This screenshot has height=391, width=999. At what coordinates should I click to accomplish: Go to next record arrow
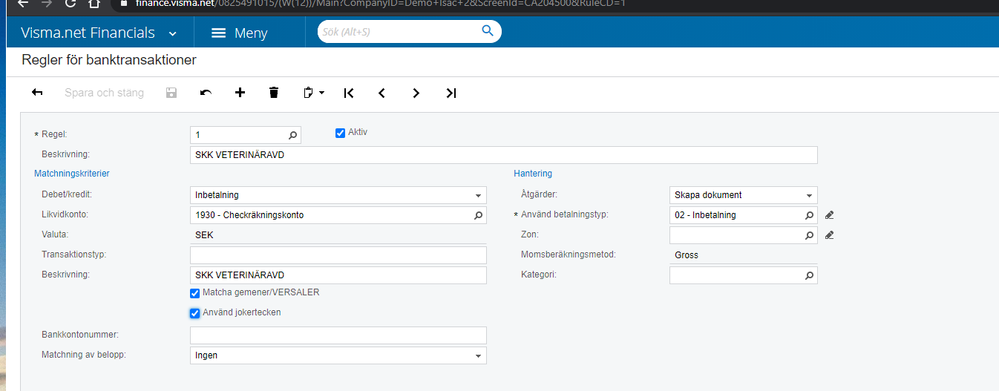click(x=416, y=93)
